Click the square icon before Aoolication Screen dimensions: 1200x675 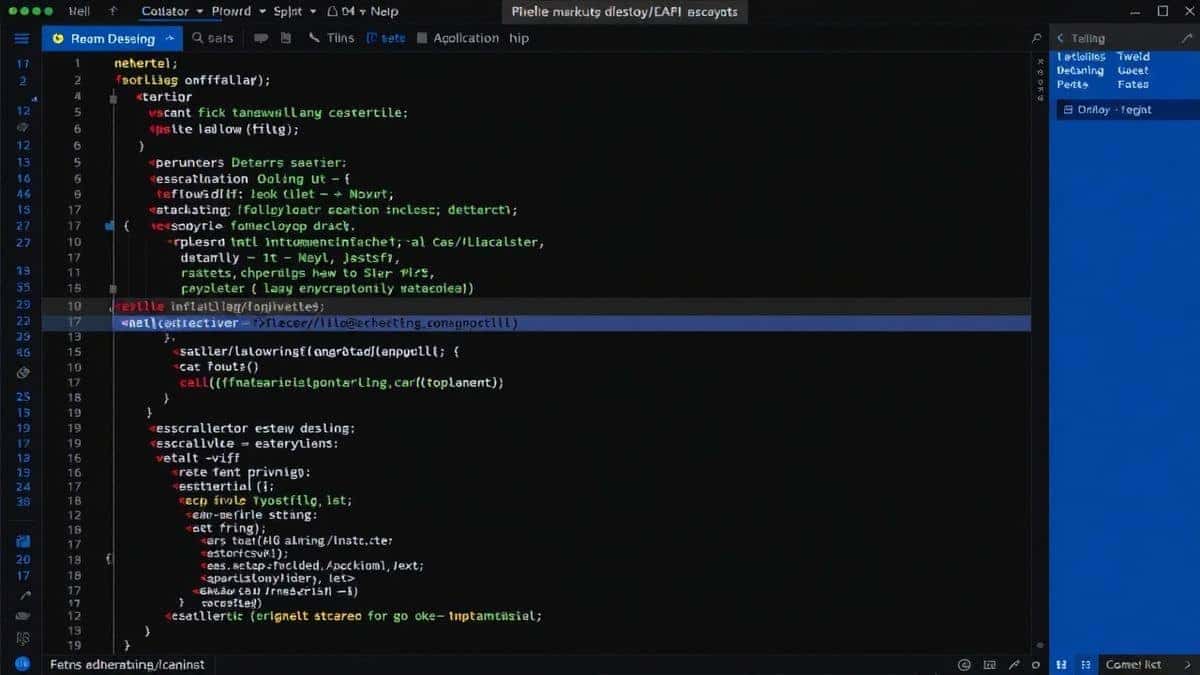click(x=423, y=38)
